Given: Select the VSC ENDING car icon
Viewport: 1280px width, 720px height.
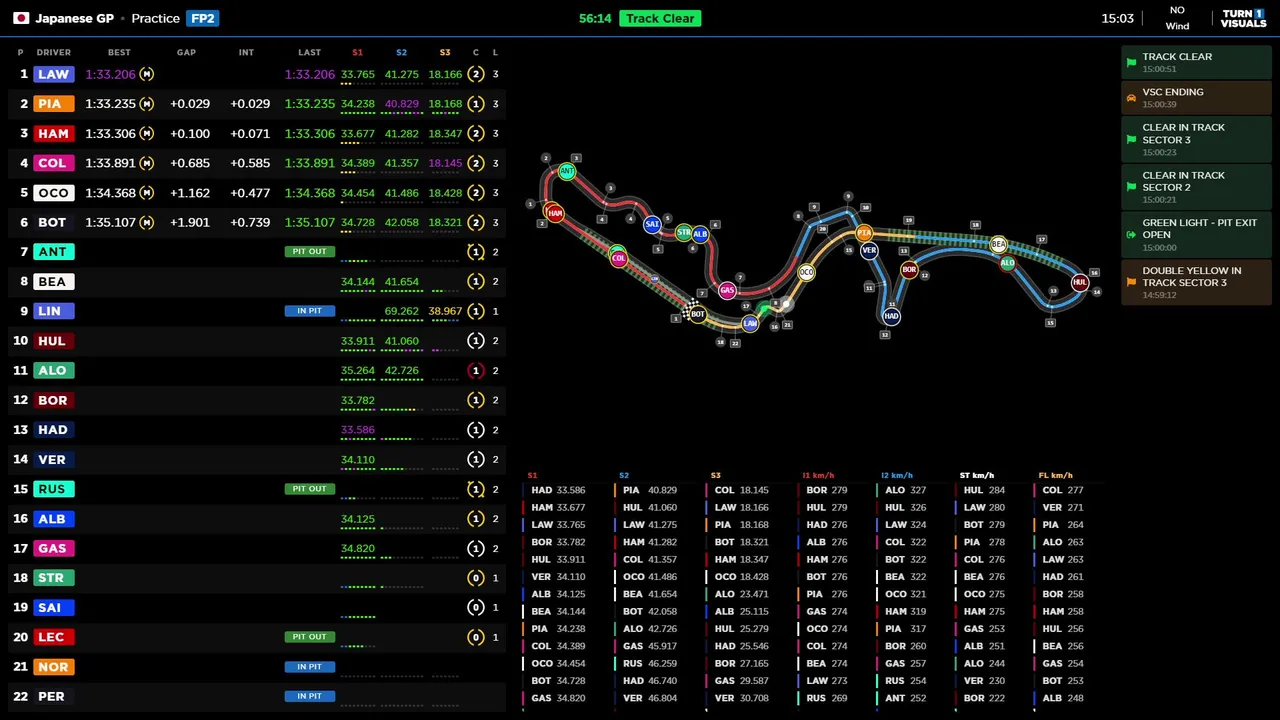Looking at the screenshot, I should (1131, 98).
